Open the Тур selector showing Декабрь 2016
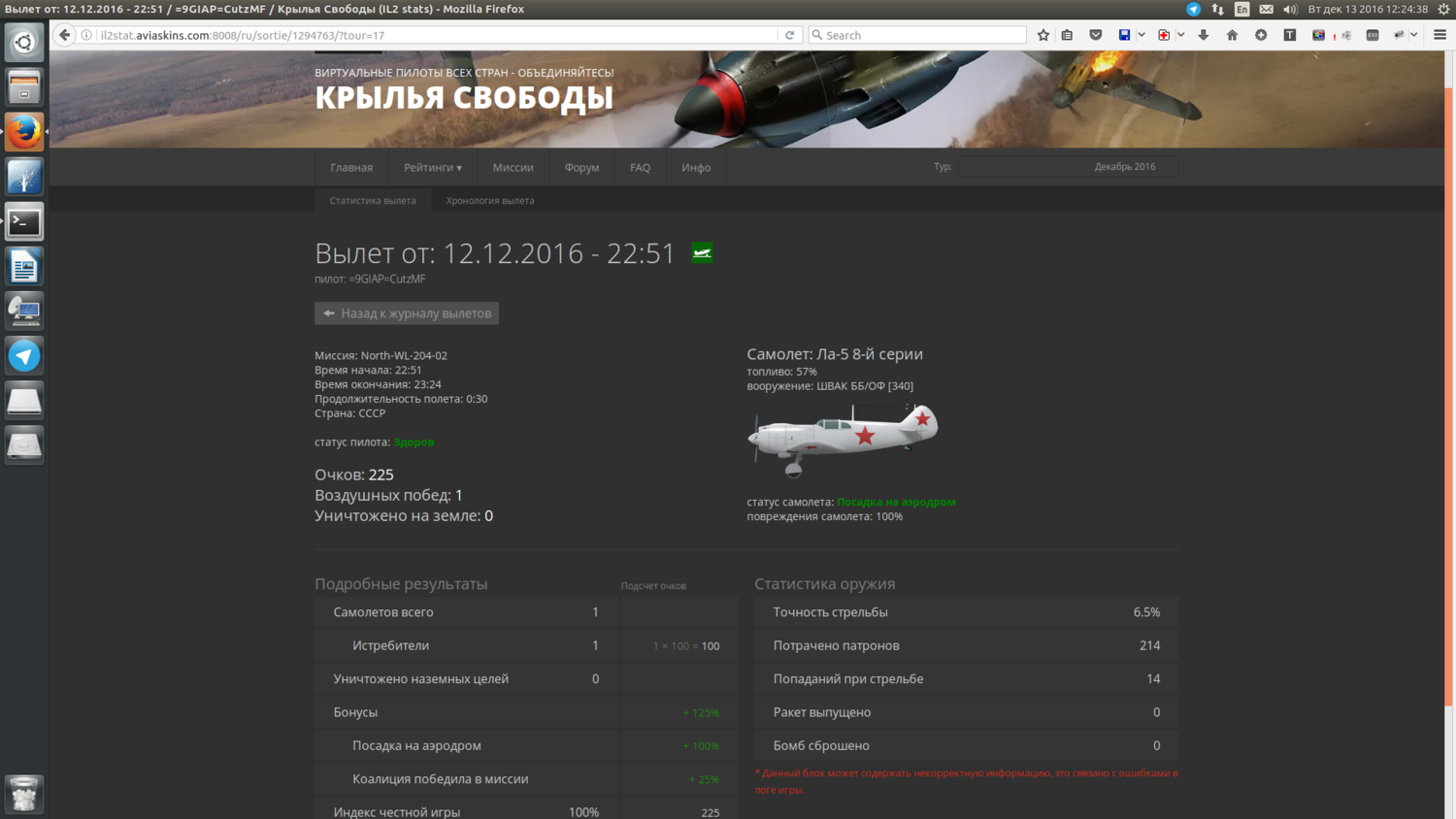Image resolution: width=1456 pixels, height=819 pixels. [x=1068, y=167]
